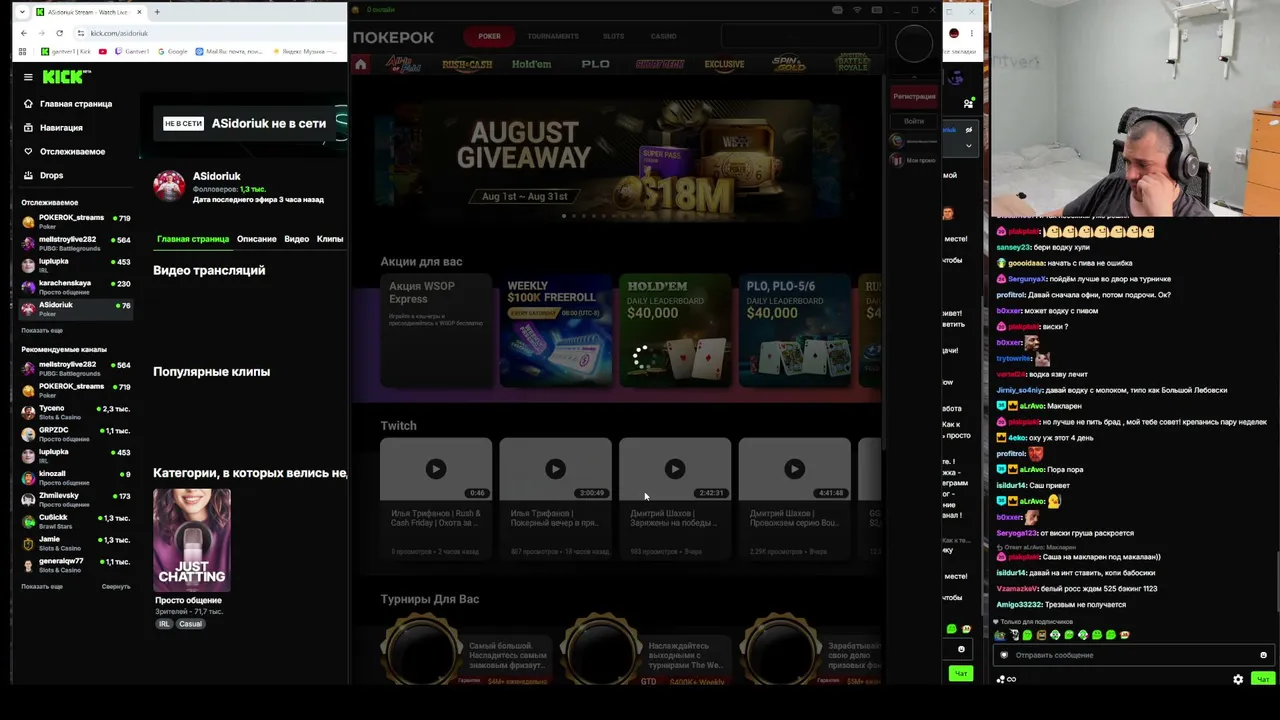Click the Casual category tag

(190, 624)
